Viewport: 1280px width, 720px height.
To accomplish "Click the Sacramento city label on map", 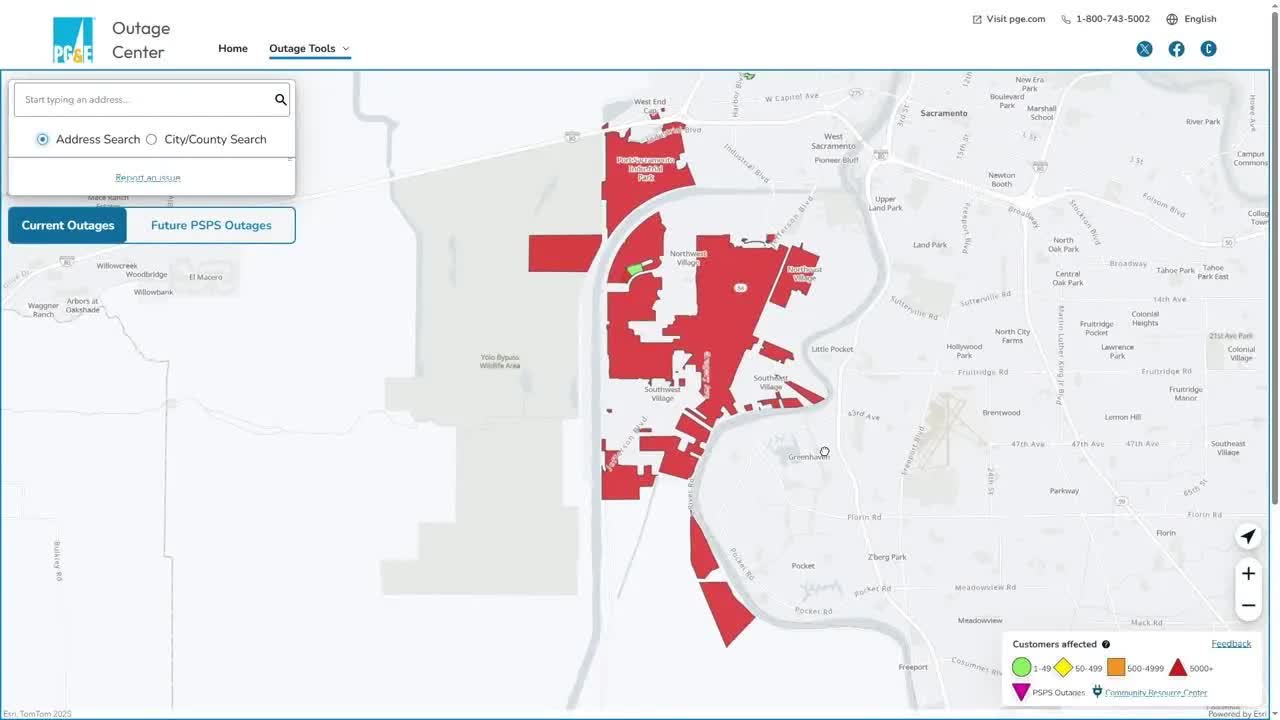I will point(944,114).
